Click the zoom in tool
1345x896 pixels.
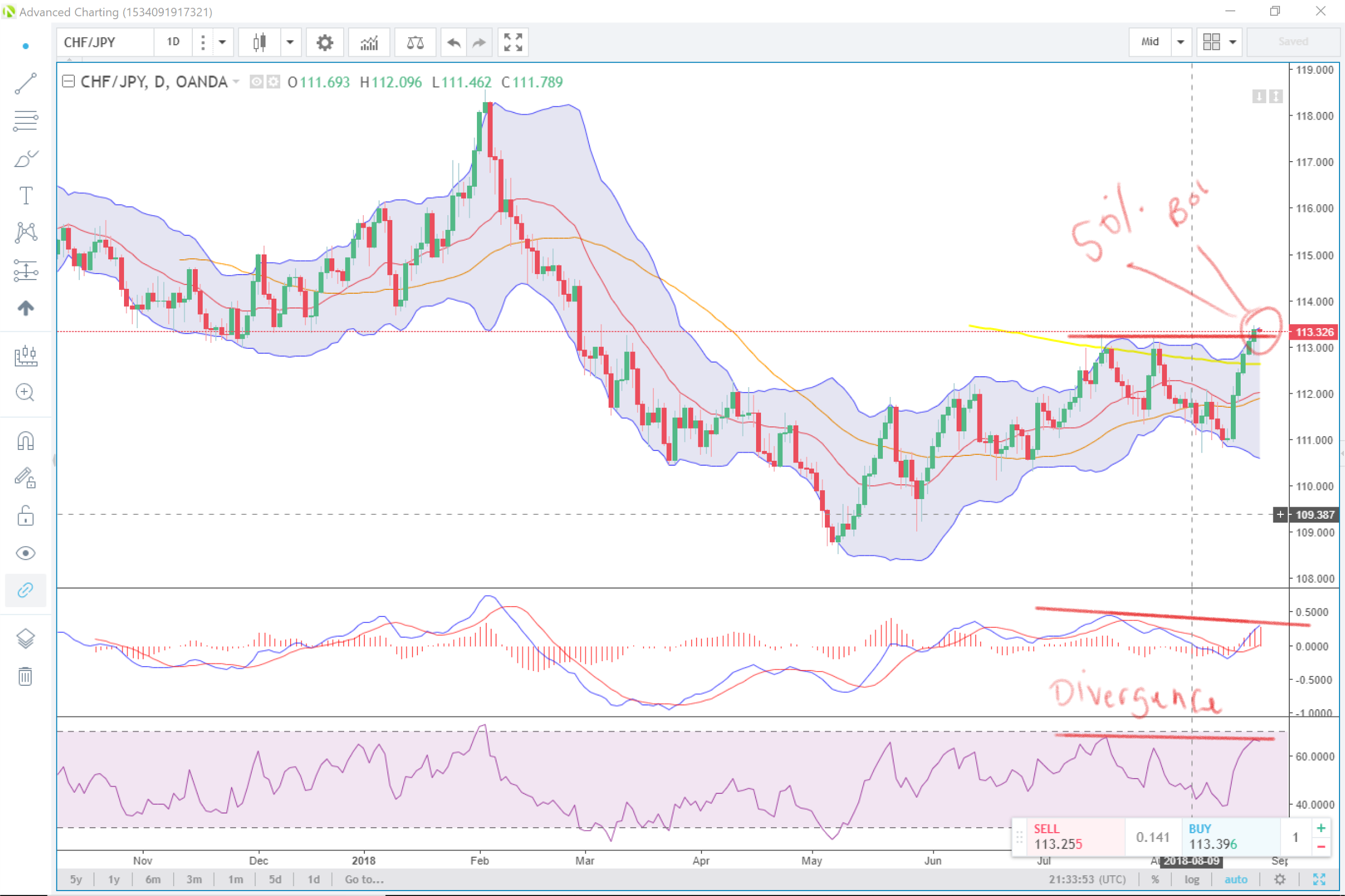click(x=26, y=393)
